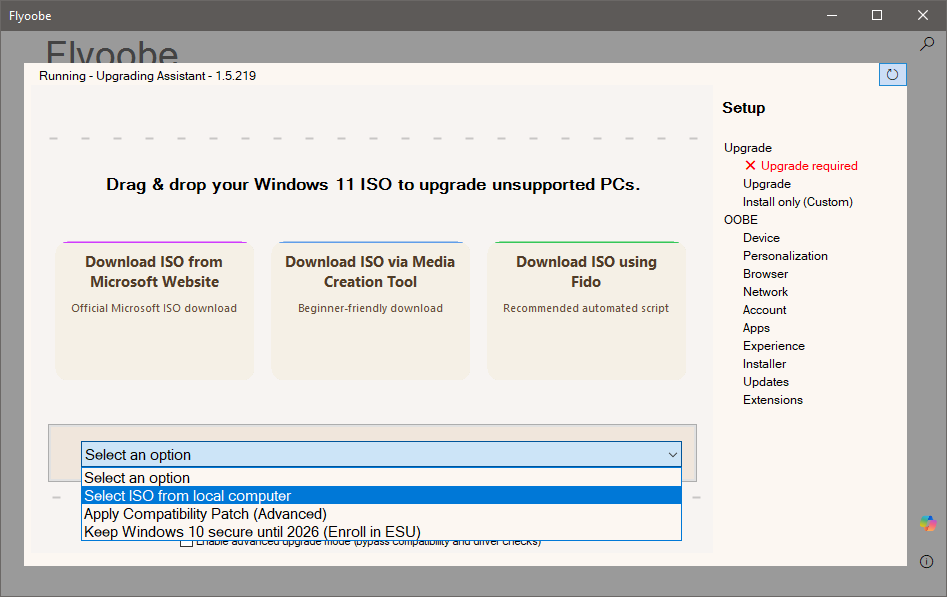Image resolution: width=947 pixels, height=597 pixels.
Task: Click the Drag & drop Windows 11 ISO heading
Action: (x=373, y=184)
